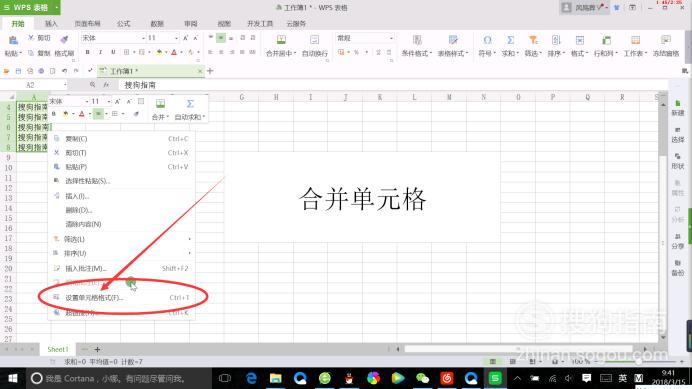This screenshot has height=389, width=692.
Task: Choose 剪切(T) in the context menu
Action: coord(121,153)
